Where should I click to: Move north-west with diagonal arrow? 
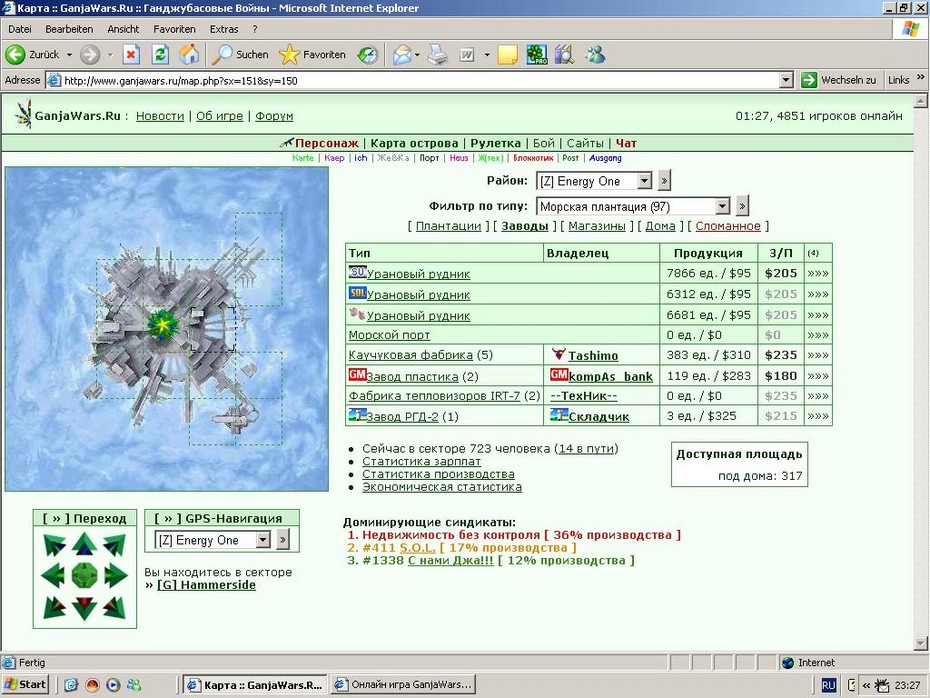(x=55, y=544)
